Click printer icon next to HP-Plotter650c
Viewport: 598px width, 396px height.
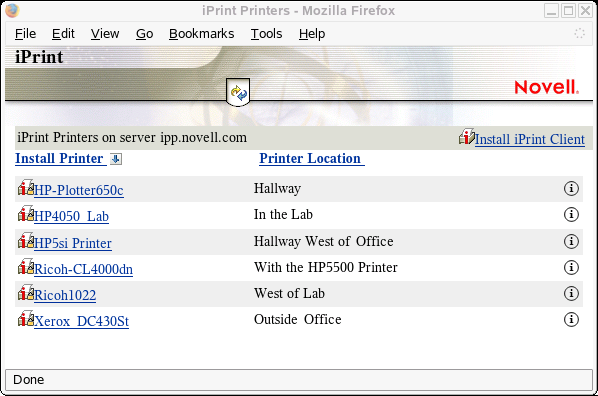(x=26, y=187)
